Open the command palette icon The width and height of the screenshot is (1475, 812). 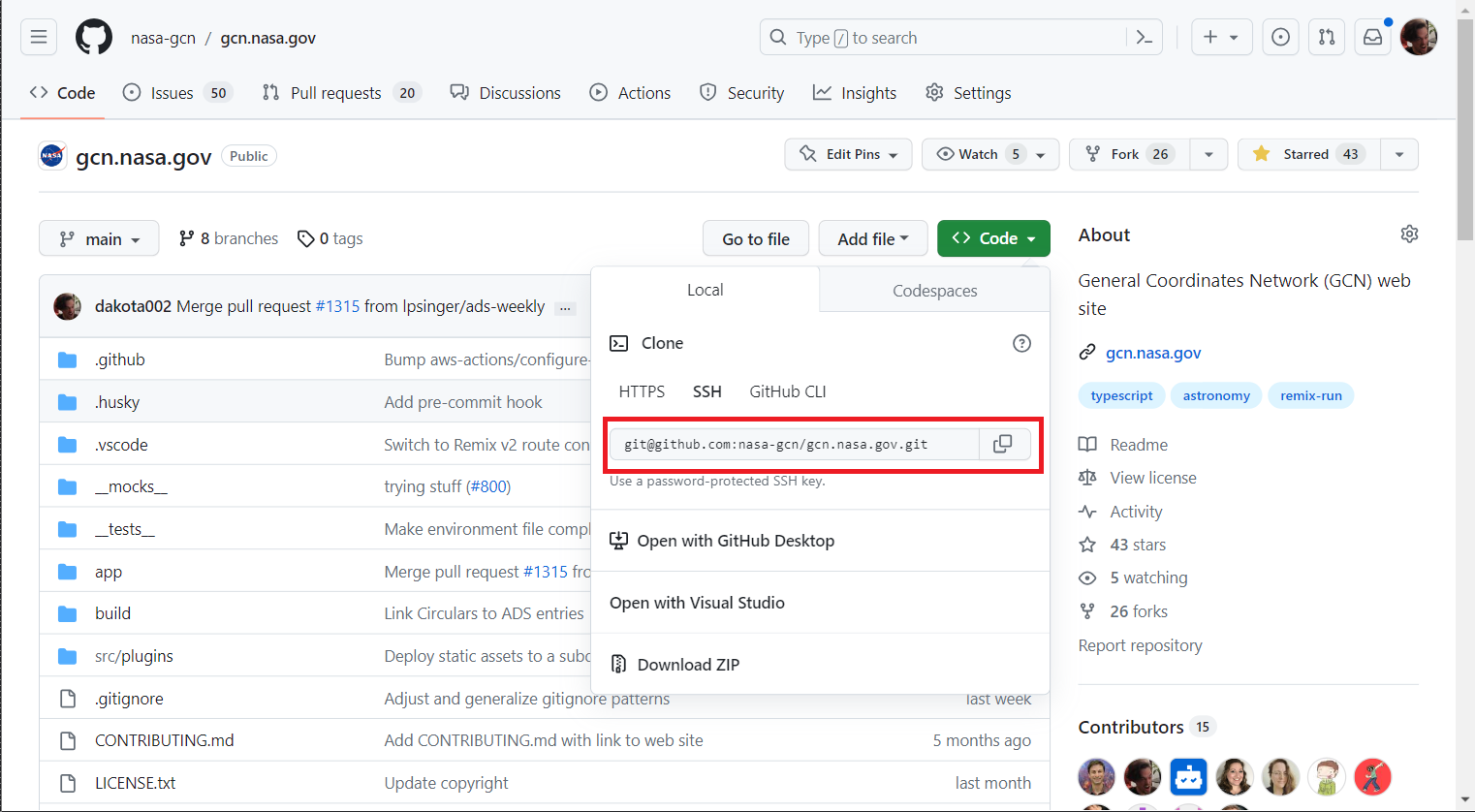1145,38
